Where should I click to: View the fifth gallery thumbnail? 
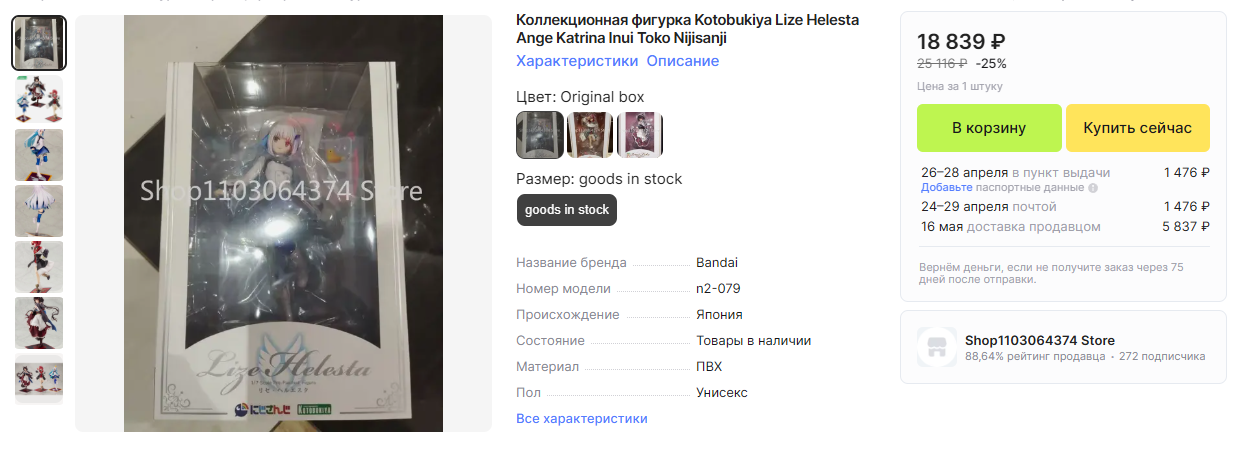click(39, 267)
